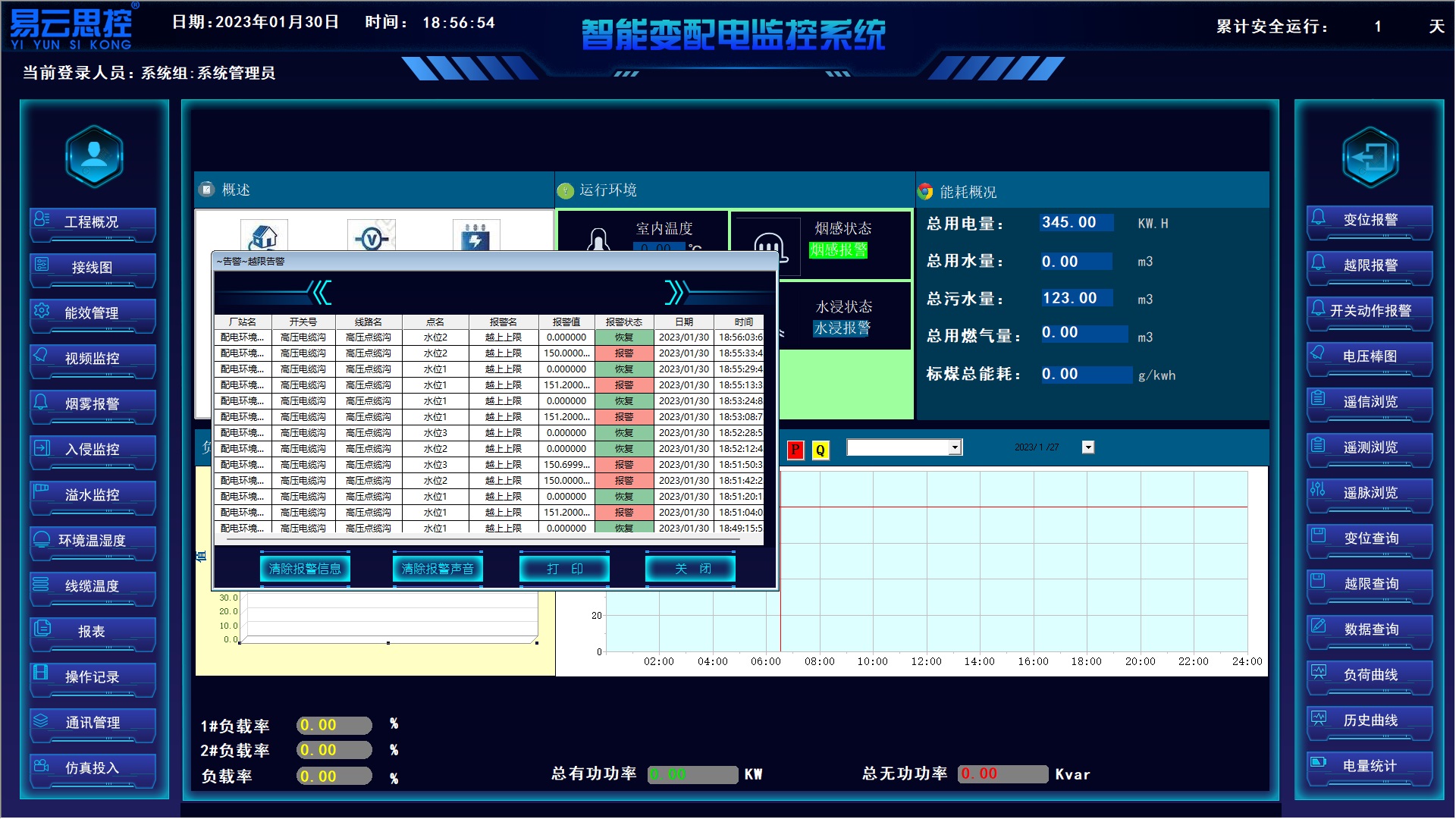This screenshot has height=819, width=1456.
Task: Click the voltmeter V icon in overview
Action: [371, 238]
